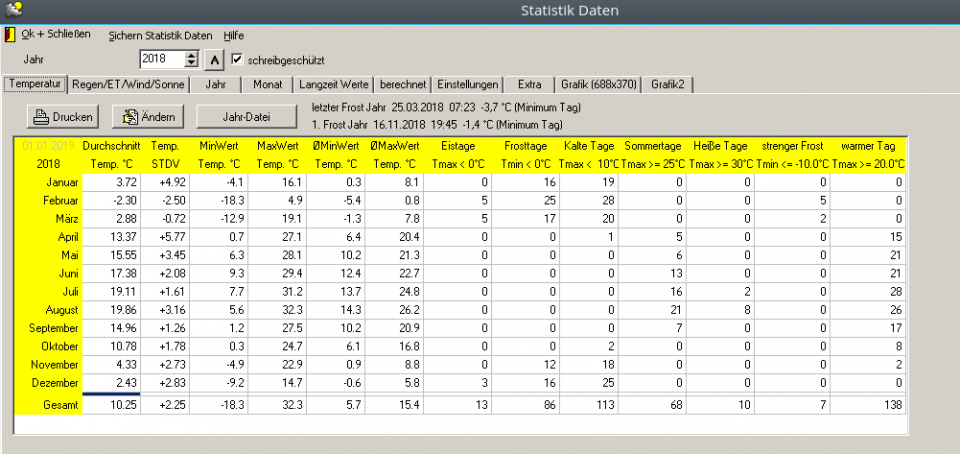Open the Einstellungen tab
The width and height of the screenshot is (960, 454).
pos(467,84)
